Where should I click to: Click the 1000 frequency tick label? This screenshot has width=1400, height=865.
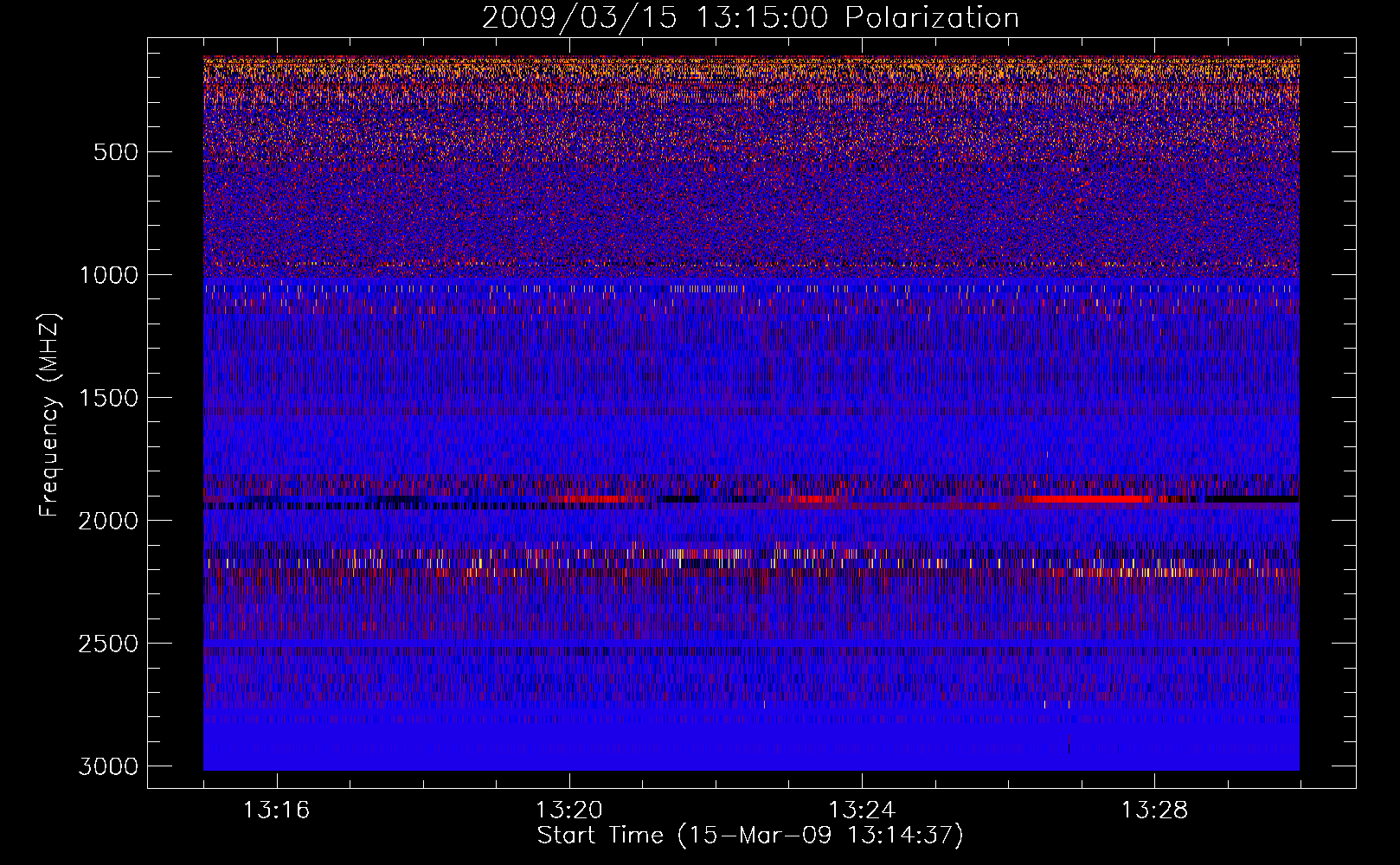click(x=108, y=275)
